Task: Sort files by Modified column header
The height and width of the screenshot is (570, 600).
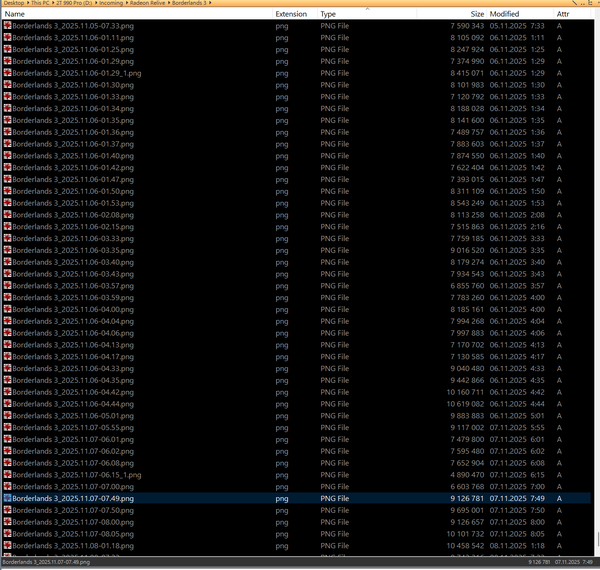Action: click(504, 14)
